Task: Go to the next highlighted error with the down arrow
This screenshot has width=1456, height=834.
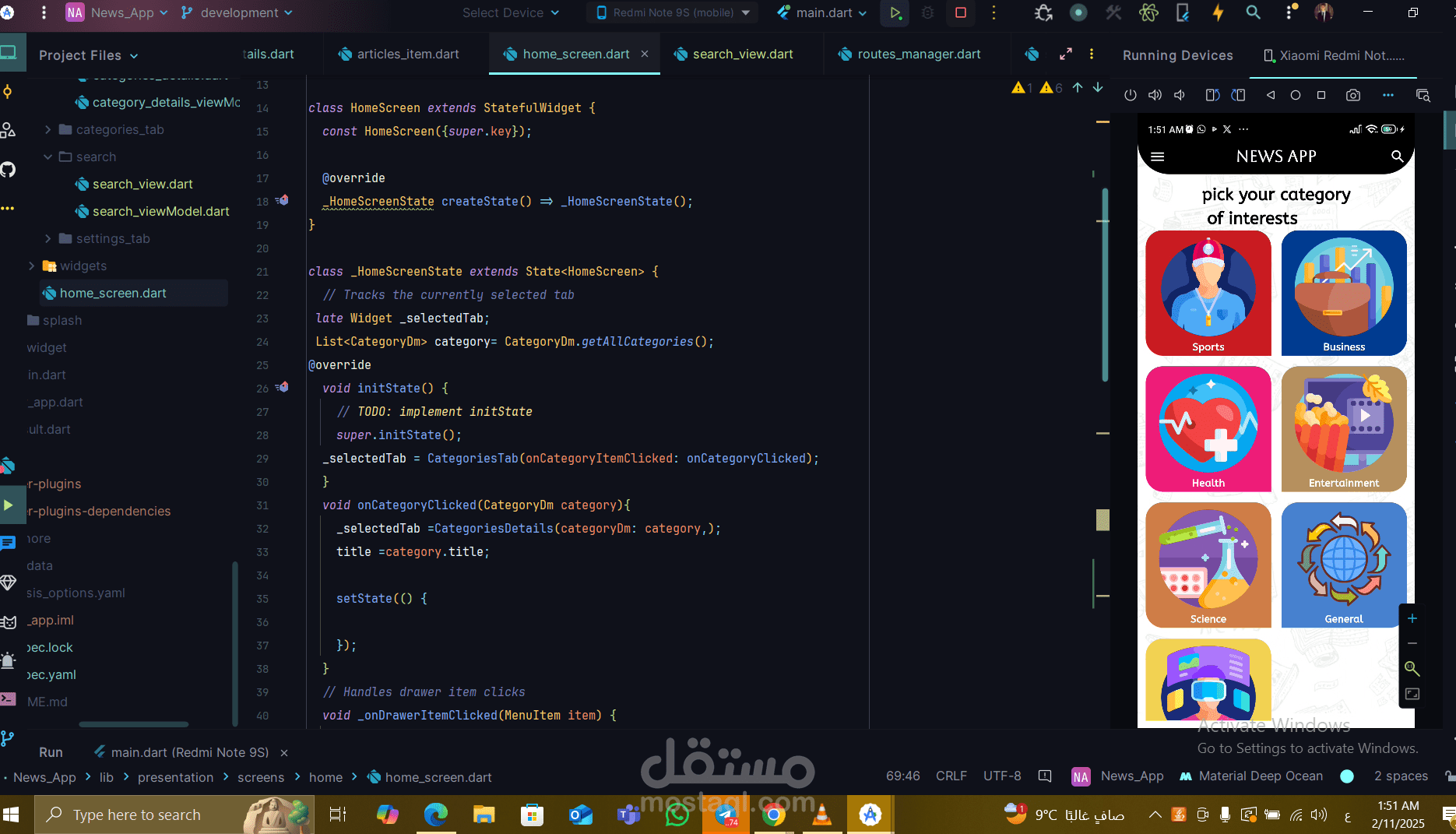Action: click(1098, 87)
